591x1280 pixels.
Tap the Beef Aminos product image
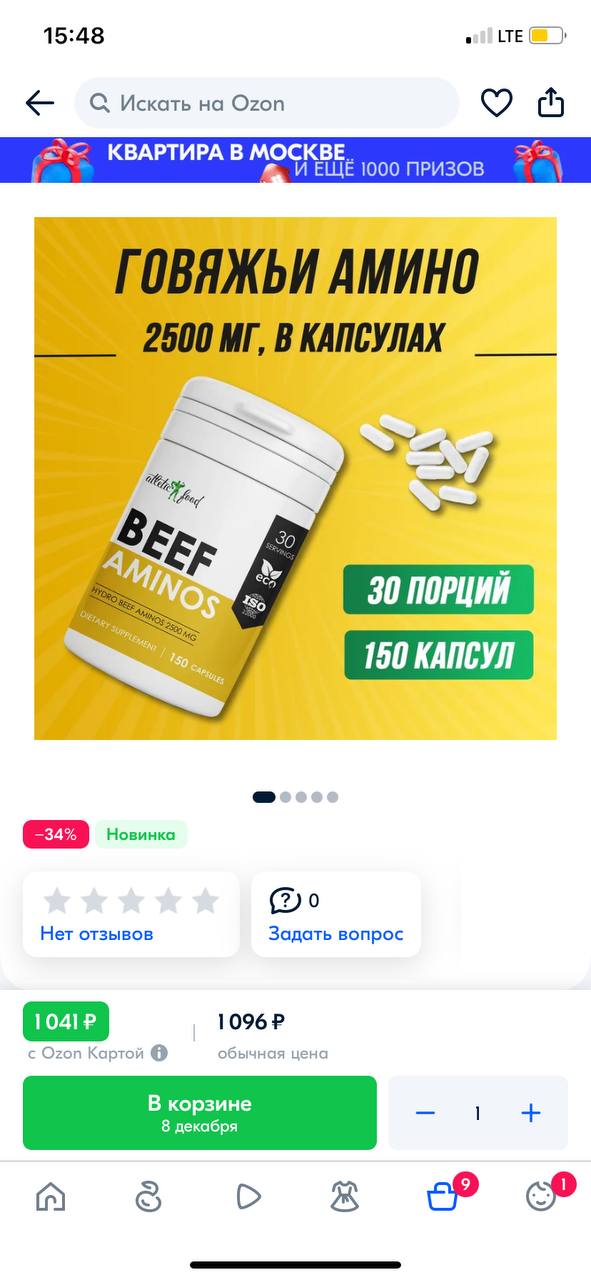click(x=295, y=478)
